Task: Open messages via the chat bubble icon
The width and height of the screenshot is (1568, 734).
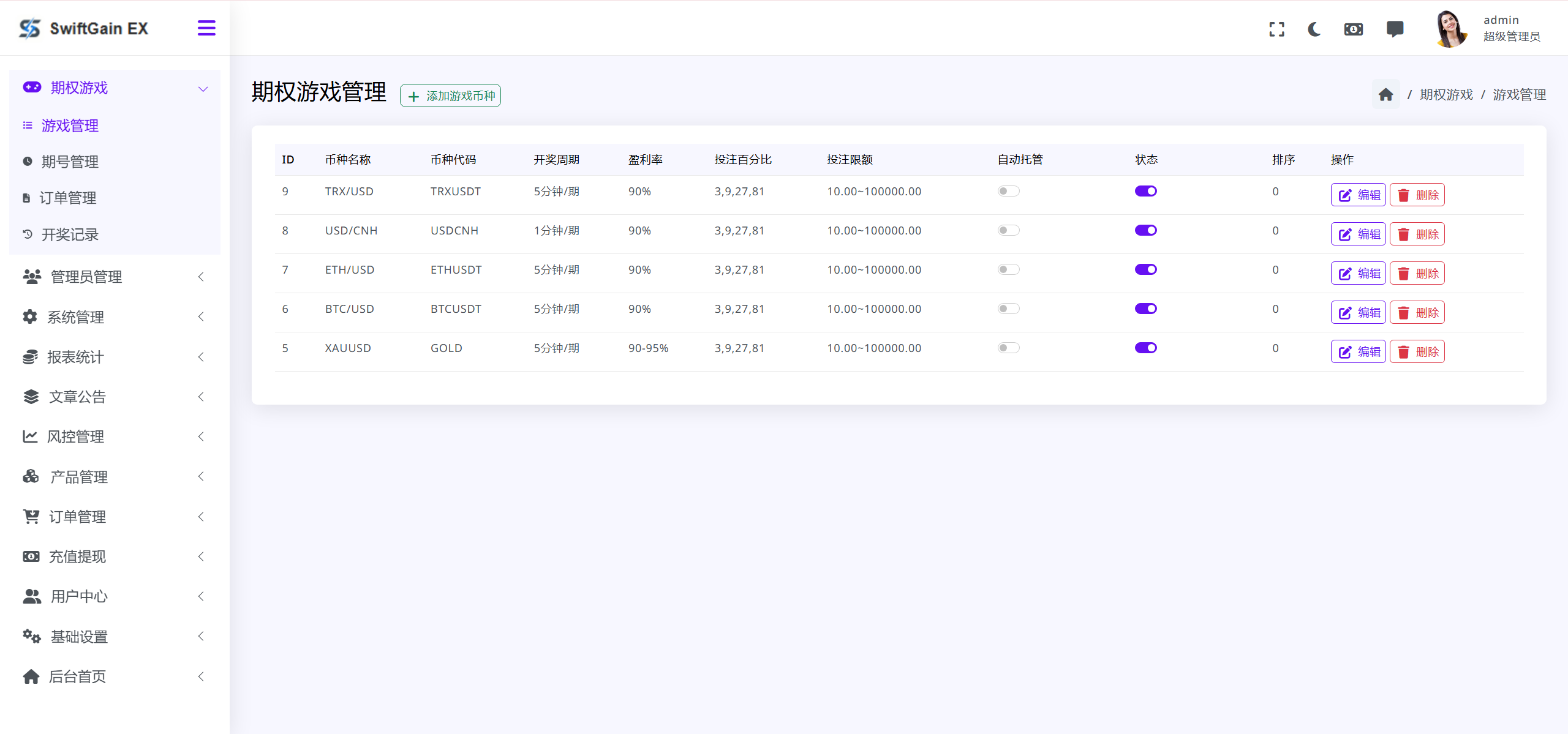Action: pyautogui.click(x=1395, y=28)
